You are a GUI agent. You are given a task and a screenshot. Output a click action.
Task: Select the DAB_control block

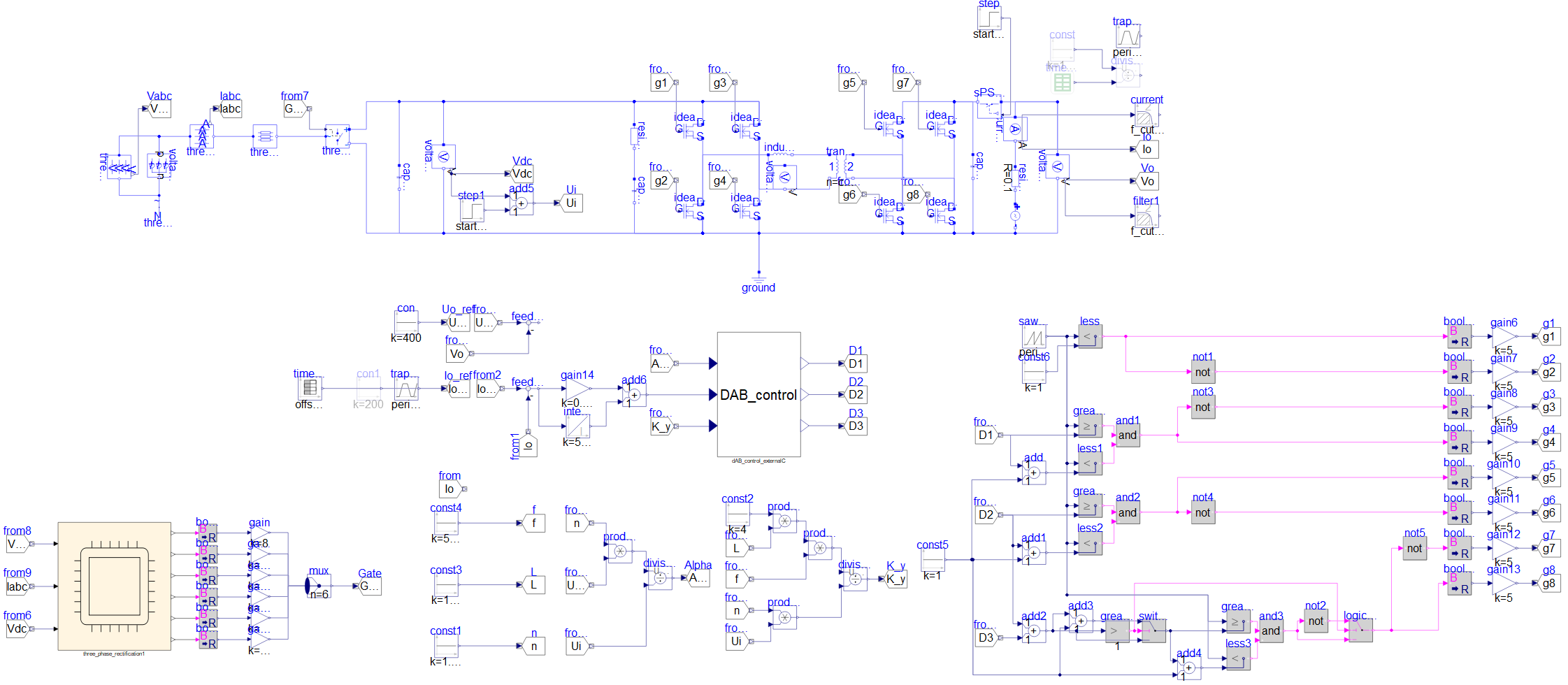tap(758, 395)
